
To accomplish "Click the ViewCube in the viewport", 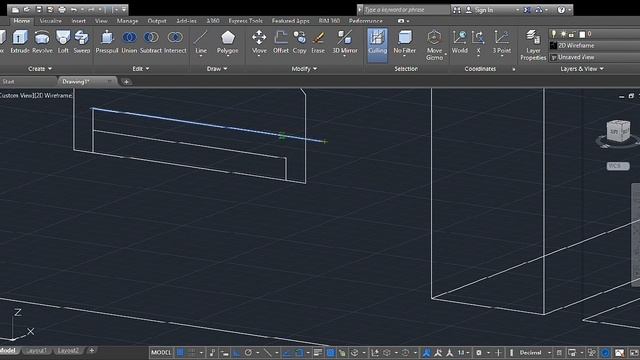I will tap(618, 131).
